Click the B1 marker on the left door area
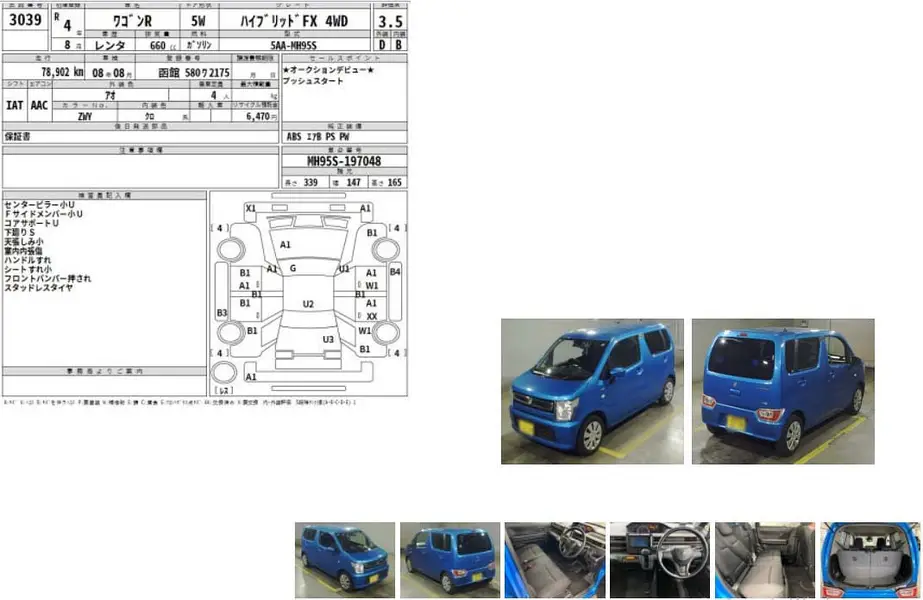 245,273
